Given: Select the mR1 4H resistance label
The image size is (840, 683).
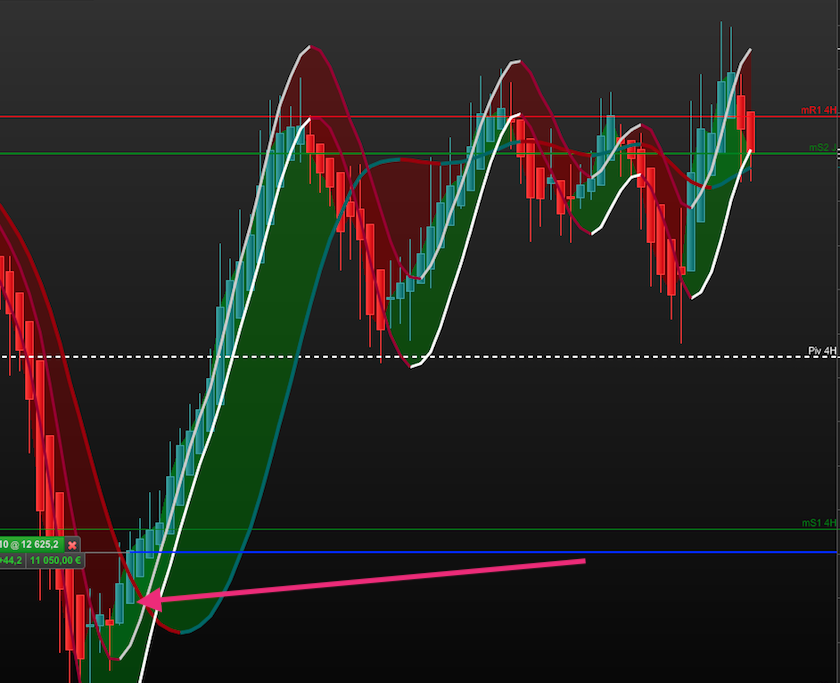Looking at the screenshot, I should point(818,110).
